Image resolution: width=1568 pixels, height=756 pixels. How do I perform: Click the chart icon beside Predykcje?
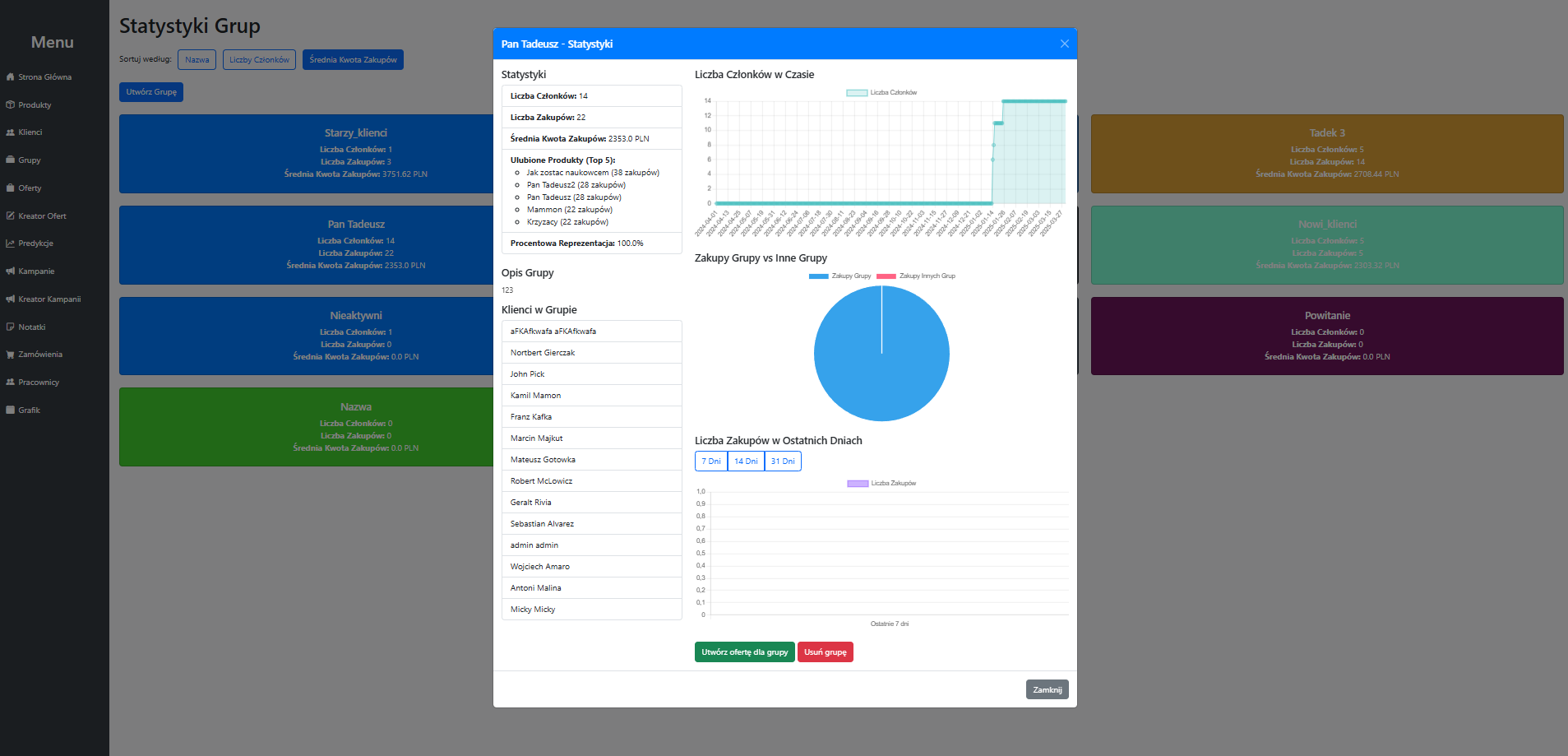(x=10, y=243)
